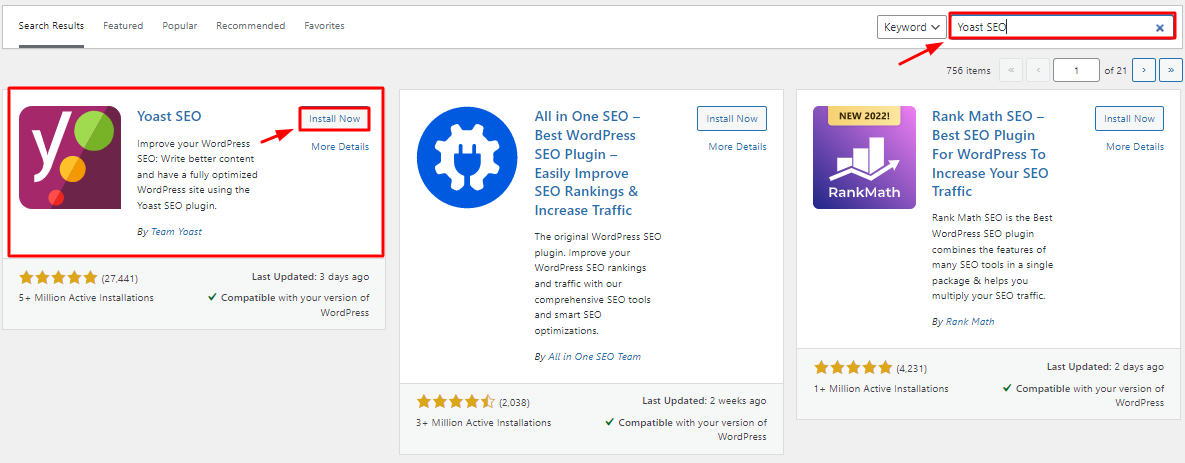Select the current page number field
This screenshot has height=463, width=1185.
(1076, 70)
